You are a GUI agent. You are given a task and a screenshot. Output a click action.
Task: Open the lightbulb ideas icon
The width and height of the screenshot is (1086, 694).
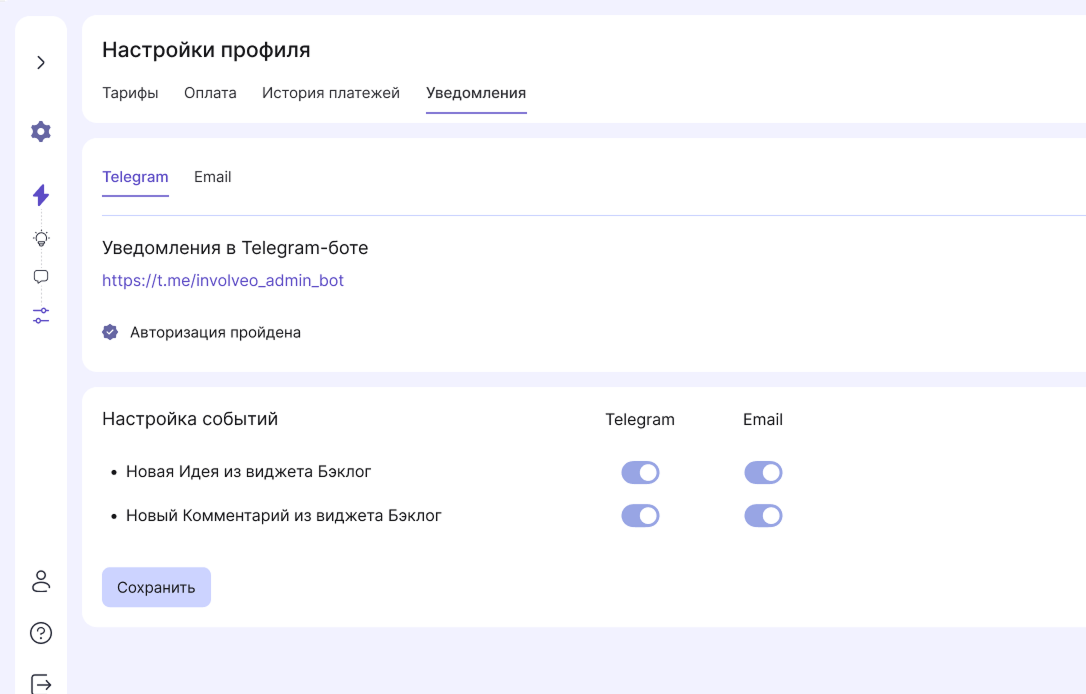point(41,238)
